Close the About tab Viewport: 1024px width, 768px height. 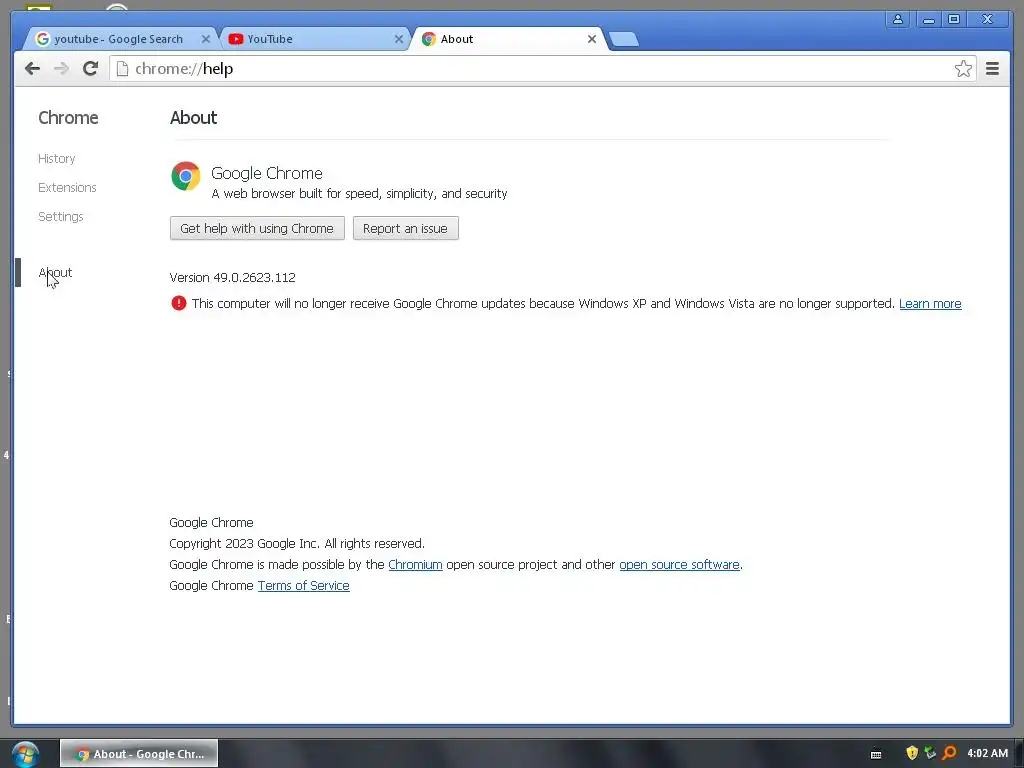592,39
